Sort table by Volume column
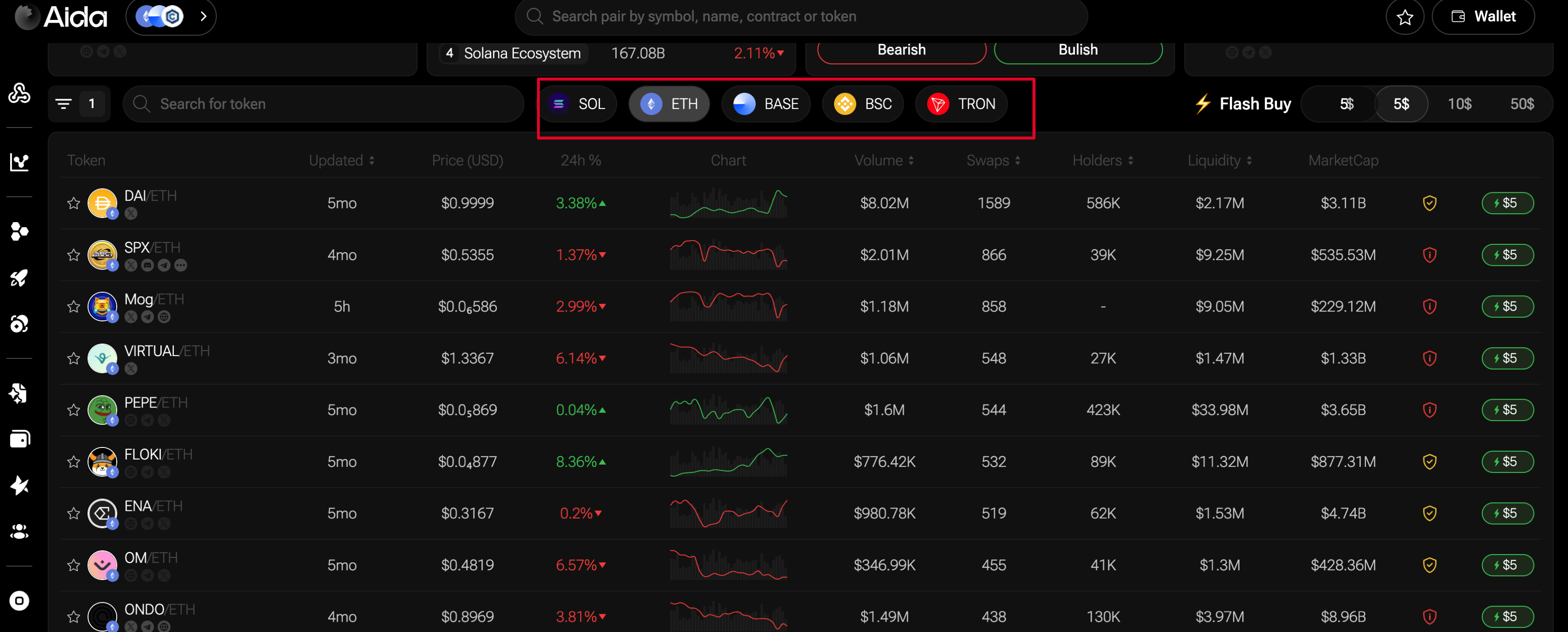 point(884,160)
